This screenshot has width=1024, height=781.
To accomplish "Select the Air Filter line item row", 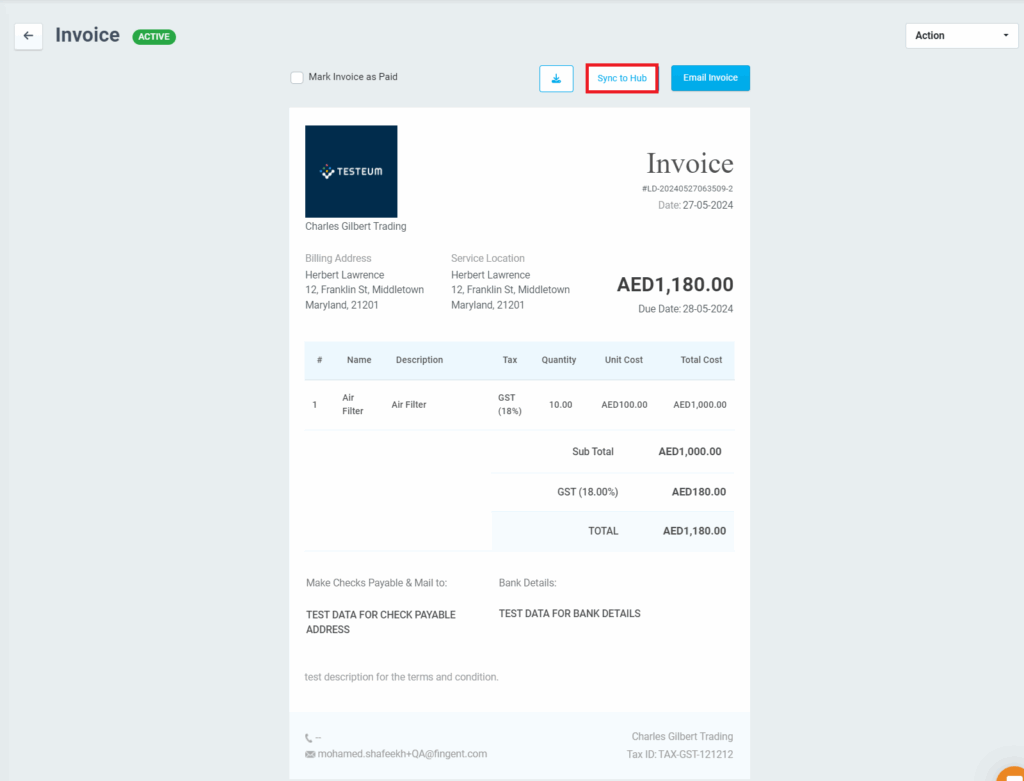I will point(519,405).
